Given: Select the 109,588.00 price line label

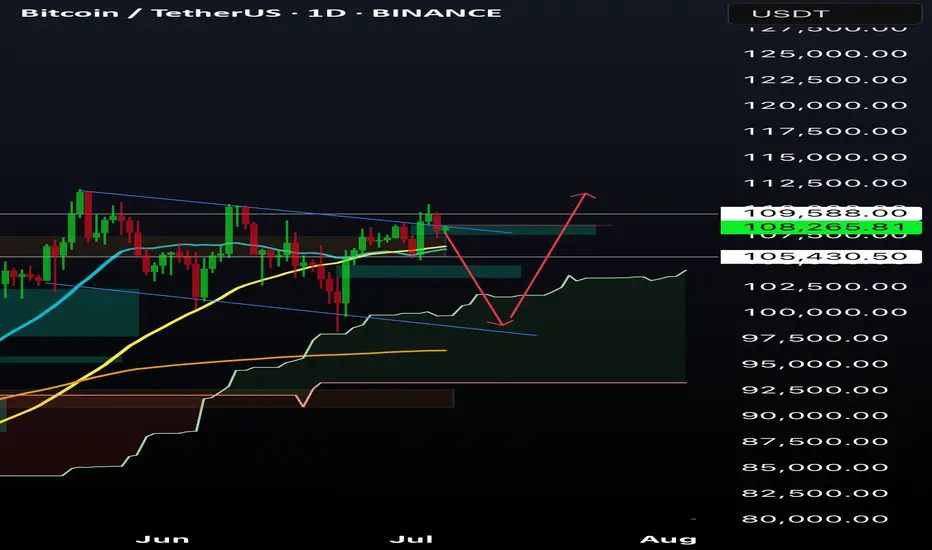Looking at the screenshot, I should coord(821,213).
